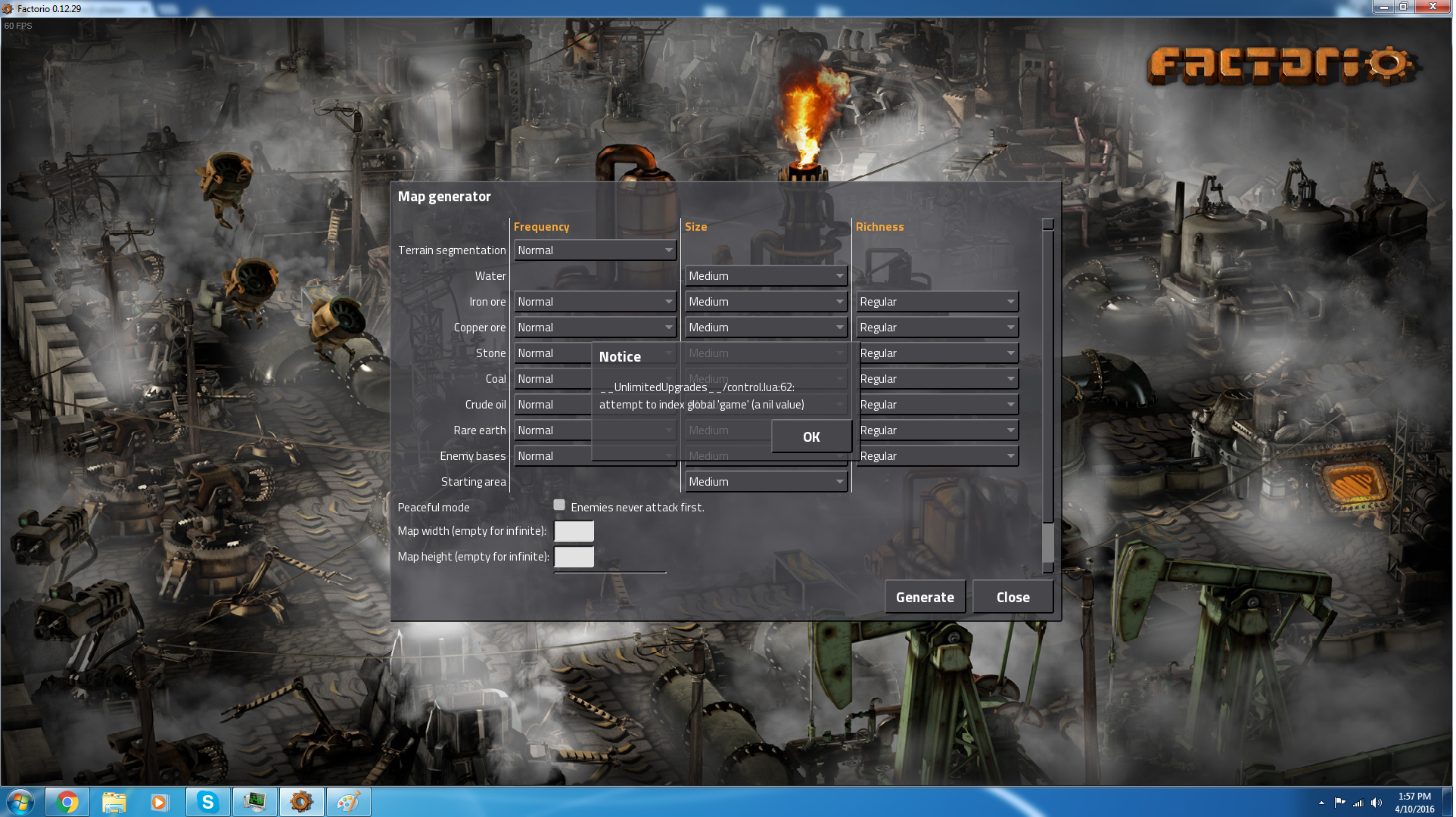
Task: Open the Paint taskbar icon
Action: (x=349, y=803)
